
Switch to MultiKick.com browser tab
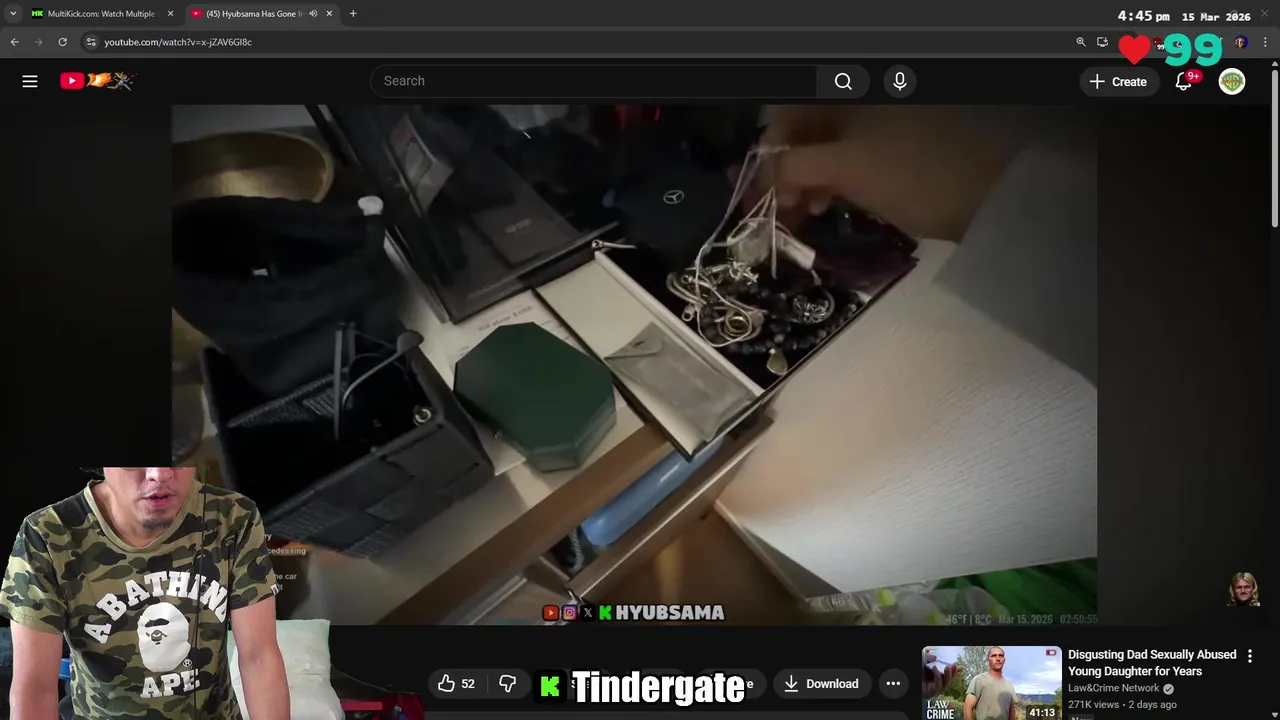tap(100, 14)
